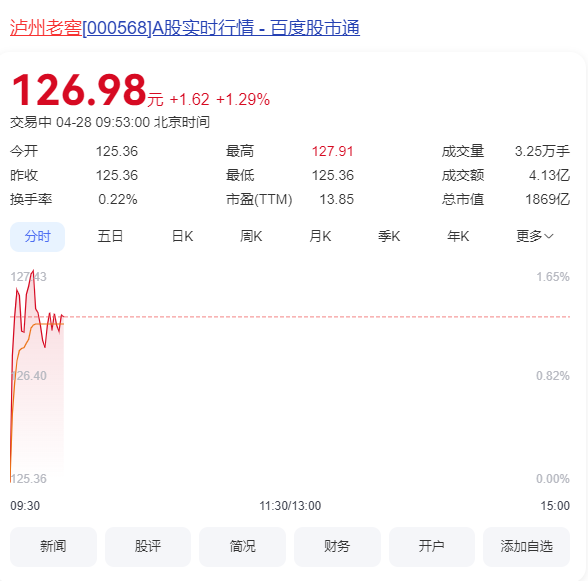Click the 最高 value 127.91
Screen dimensions: 588x581
click(333, 152)
